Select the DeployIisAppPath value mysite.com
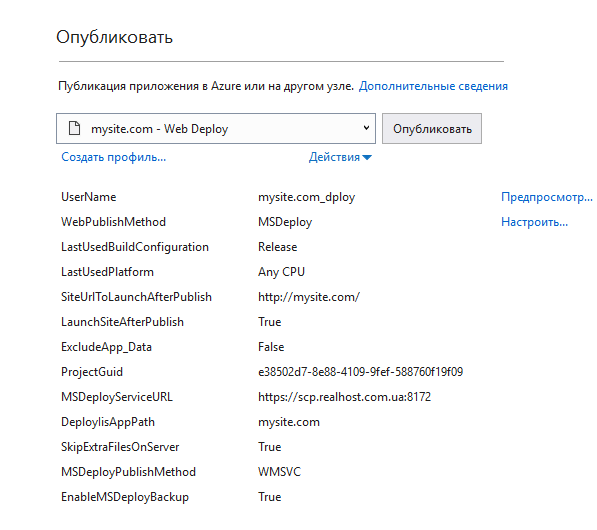 pos(289,422)
